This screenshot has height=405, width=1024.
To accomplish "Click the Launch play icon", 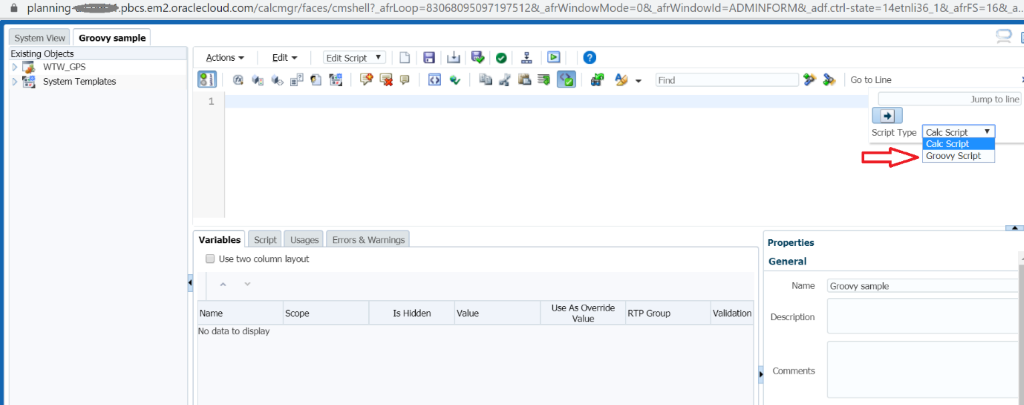I will 553,58.
